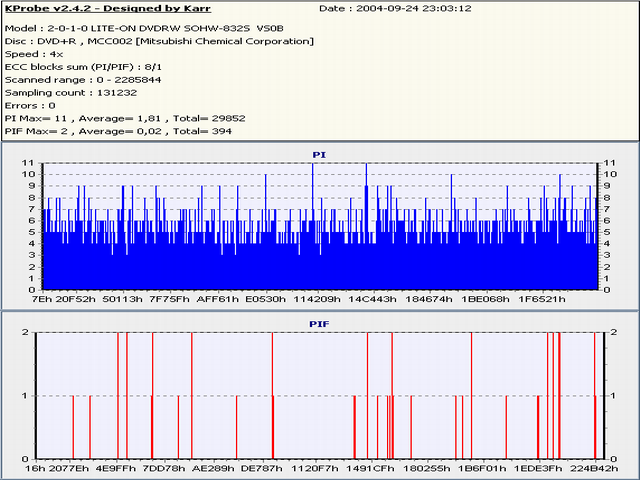Image resolution: width=640 pixels, height=480 pixels.
Task: Select the E0530h axis label
Action: point(265,299)
